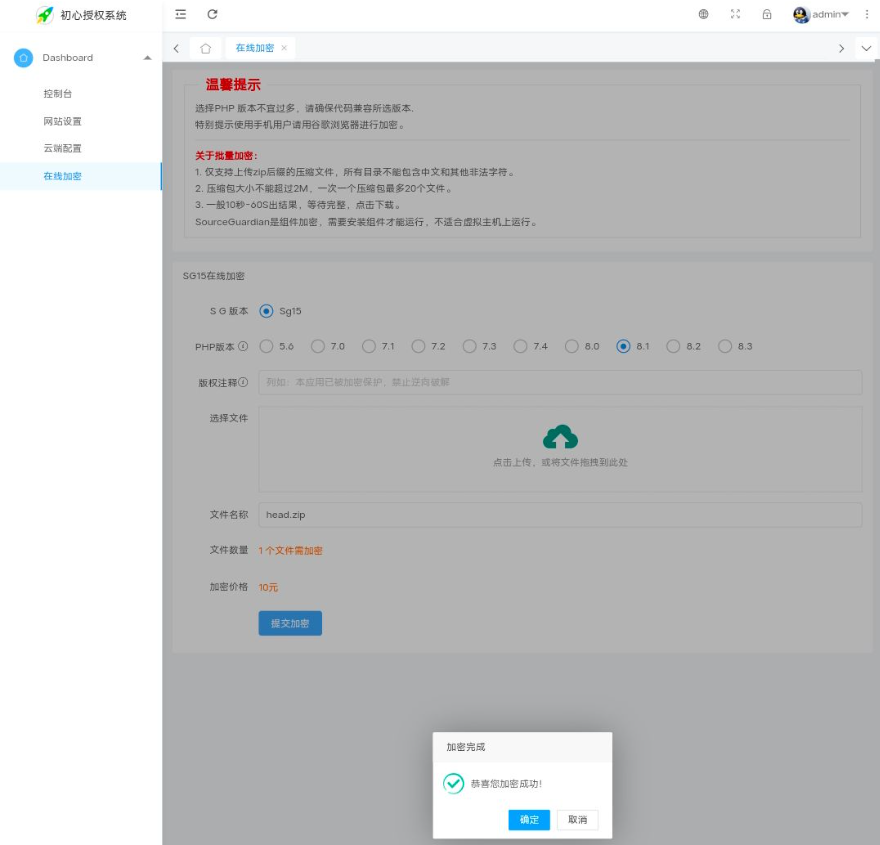Viewport: 880px width, 845px height.
Task: Click the lock screen icon
Action: coord(767,15)
